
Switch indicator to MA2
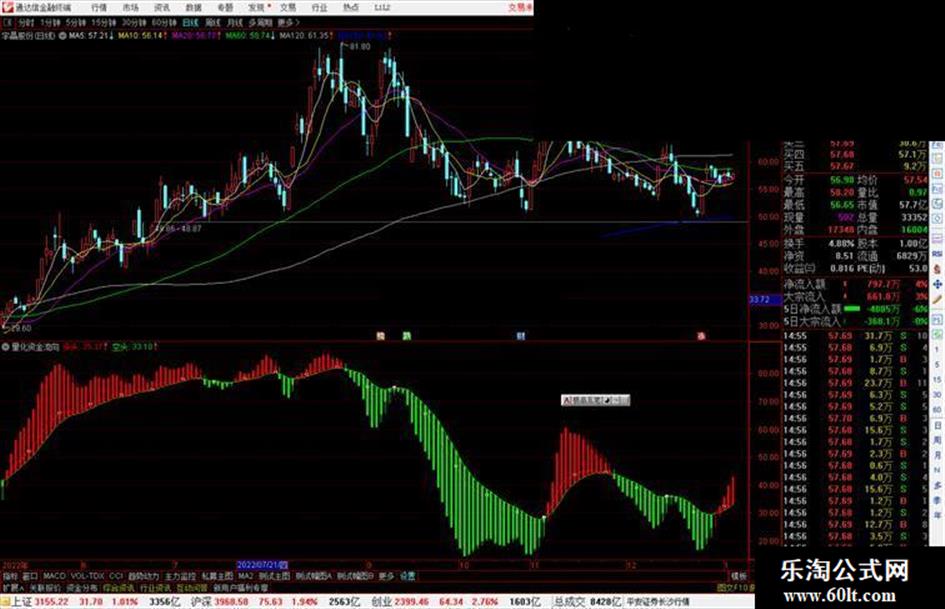(x=246, y=576)
